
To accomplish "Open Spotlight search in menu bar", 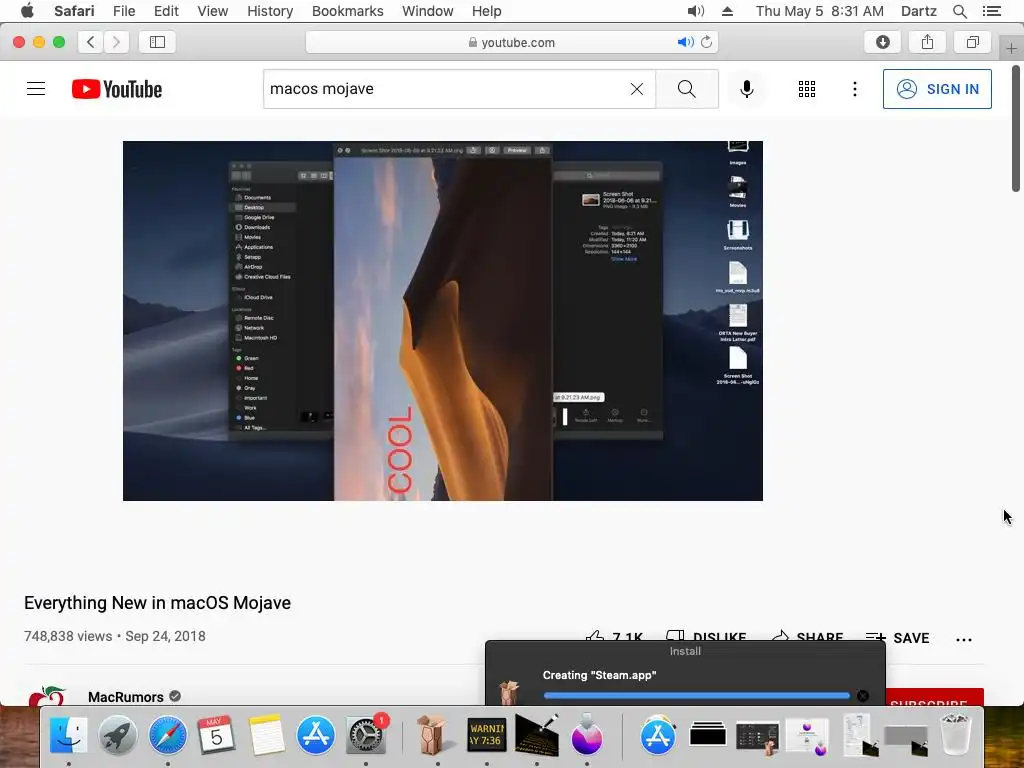I will pos(959,11).
